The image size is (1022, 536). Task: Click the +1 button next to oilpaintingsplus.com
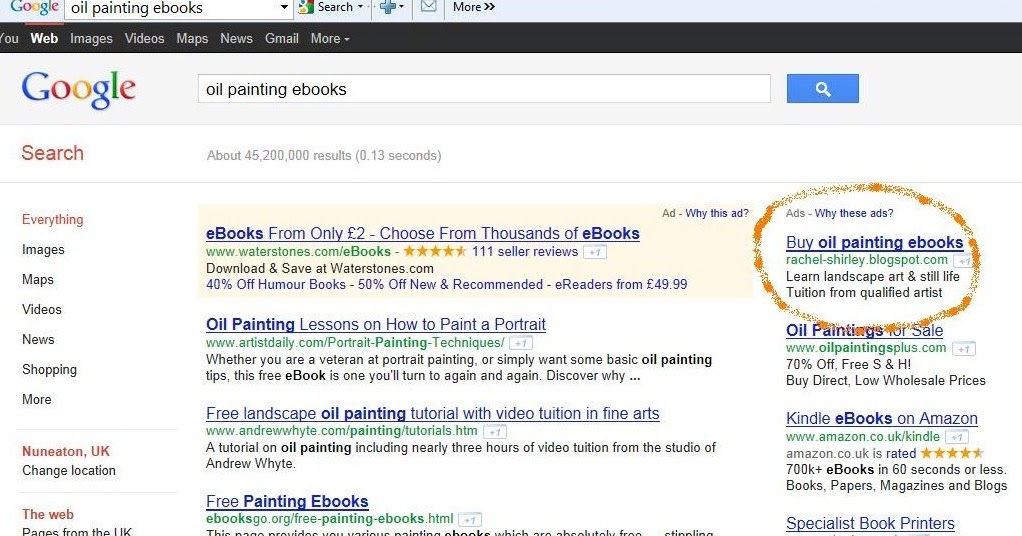[963, 349]
